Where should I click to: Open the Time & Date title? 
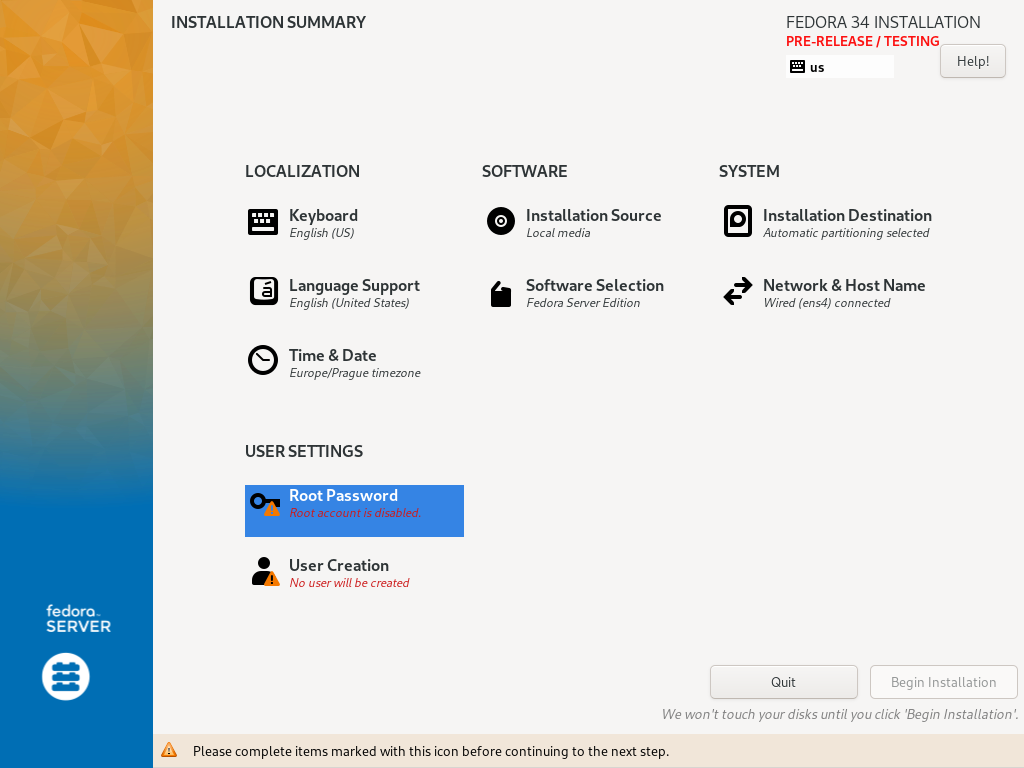click(332, 355)
